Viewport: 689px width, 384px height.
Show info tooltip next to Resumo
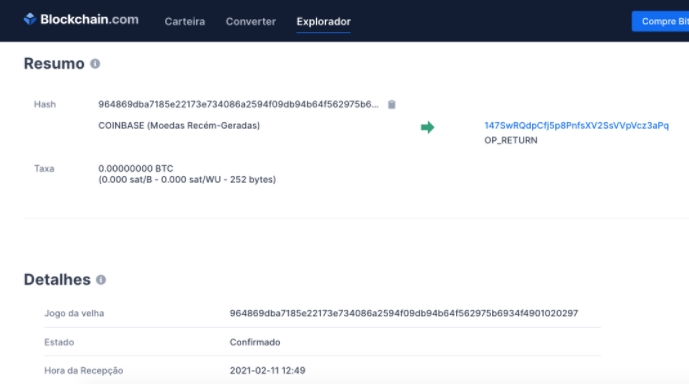95,64
